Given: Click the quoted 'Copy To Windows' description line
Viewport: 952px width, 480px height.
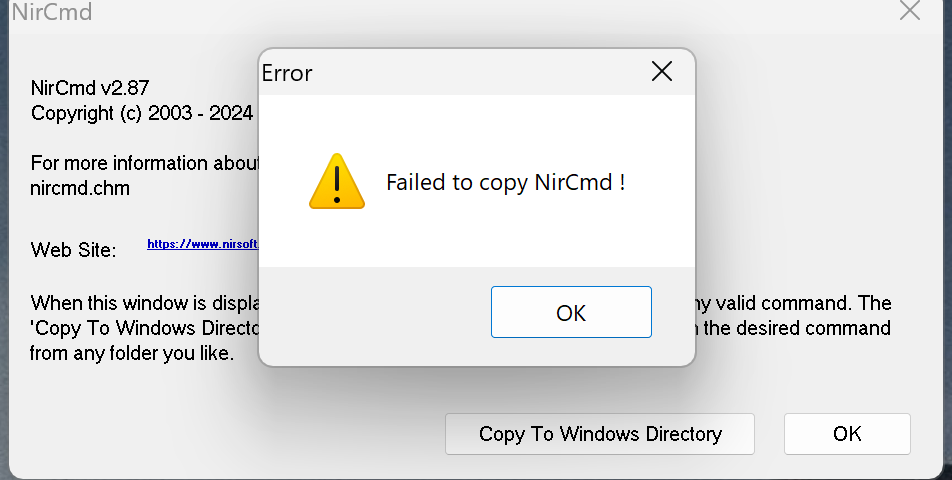Looking at the screenshot, I should 145,328.
